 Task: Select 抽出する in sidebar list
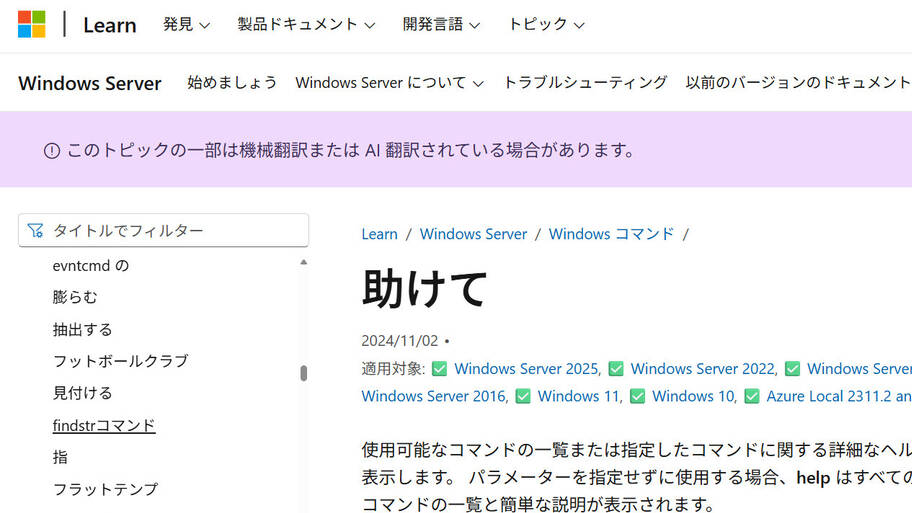coord(83,329)
